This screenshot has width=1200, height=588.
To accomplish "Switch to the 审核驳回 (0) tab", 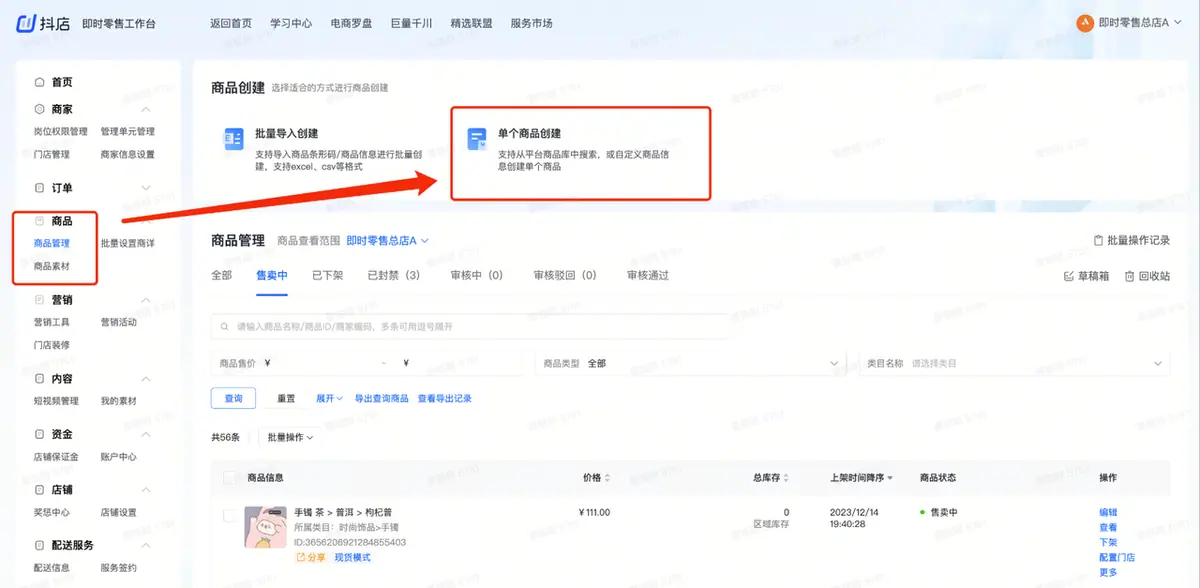I will coord(565,275).
